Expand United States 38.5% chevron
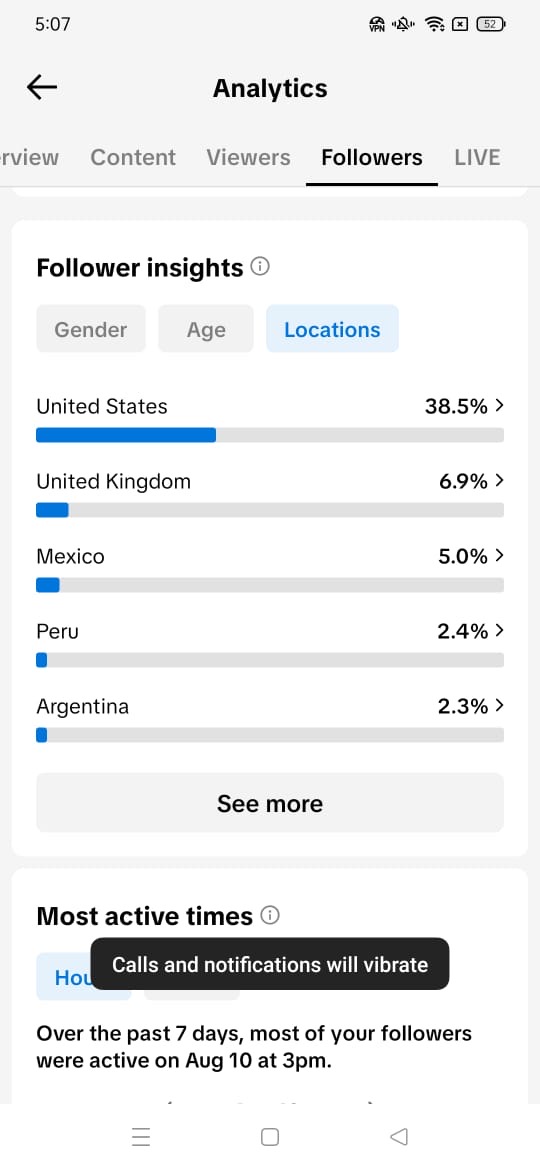This screenshot has width=540, height=1170. (x=500, y=405)
